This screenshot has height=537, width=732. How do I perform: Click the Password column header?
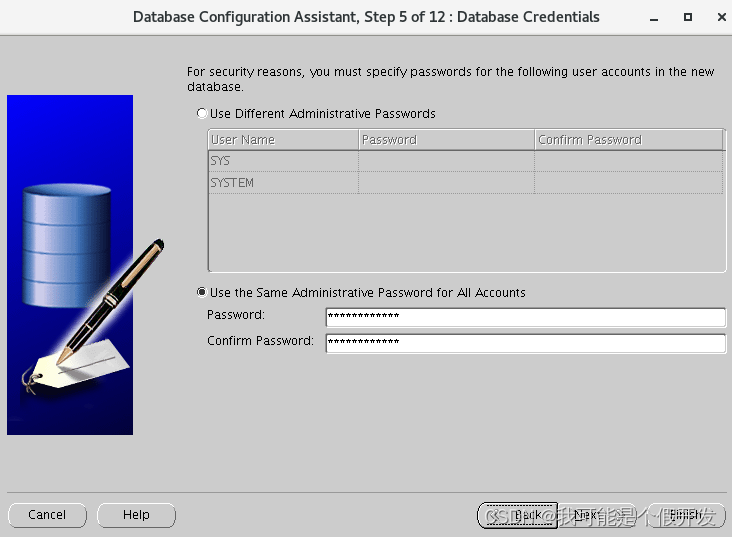pos(446,140)
